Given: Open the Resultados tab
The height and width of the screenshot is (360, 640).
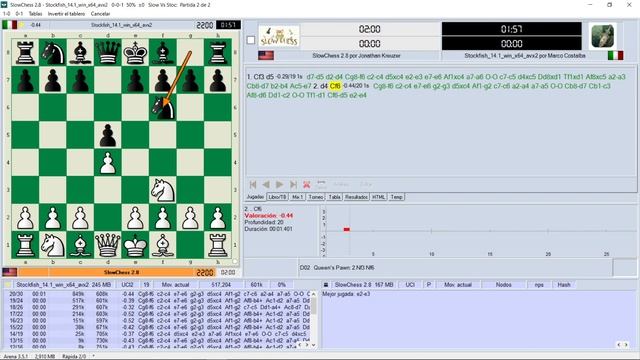Looking at the screenshot, I should tap(356, 197).
